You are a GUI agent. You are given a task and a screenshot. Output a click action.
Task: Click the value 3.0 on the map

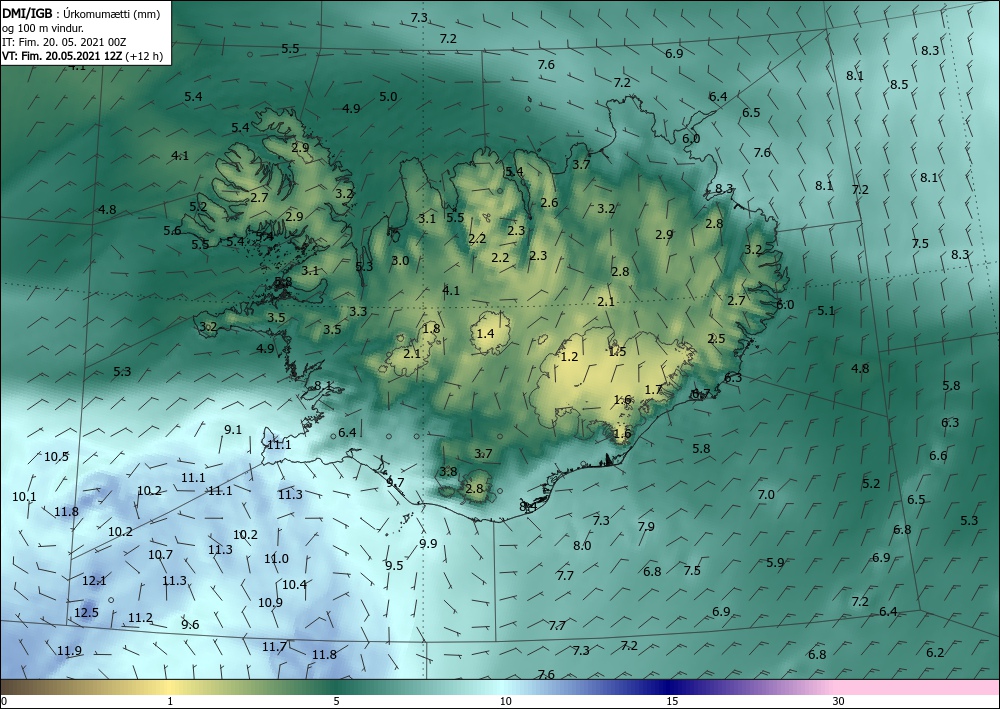click(400, 260)
